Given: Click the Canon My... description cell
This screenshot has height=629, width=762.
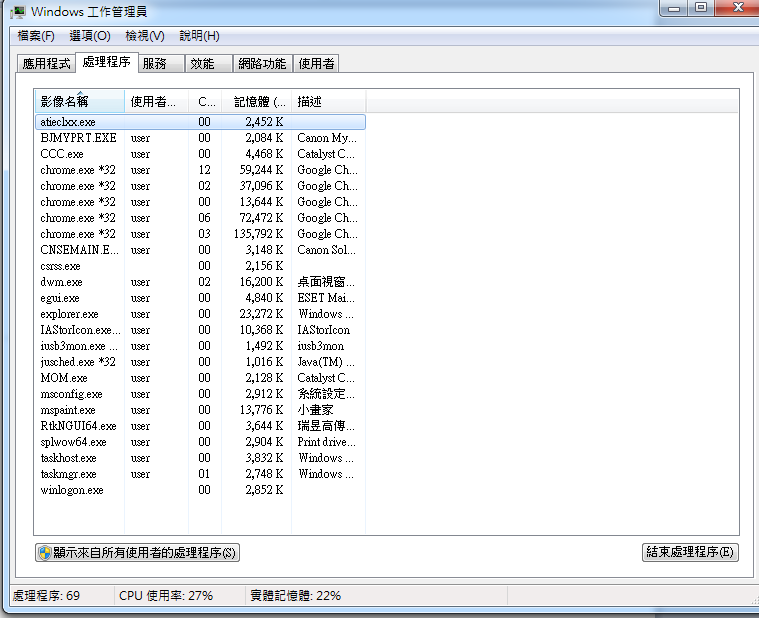Looking at the screenshot, I should (327, 138).
